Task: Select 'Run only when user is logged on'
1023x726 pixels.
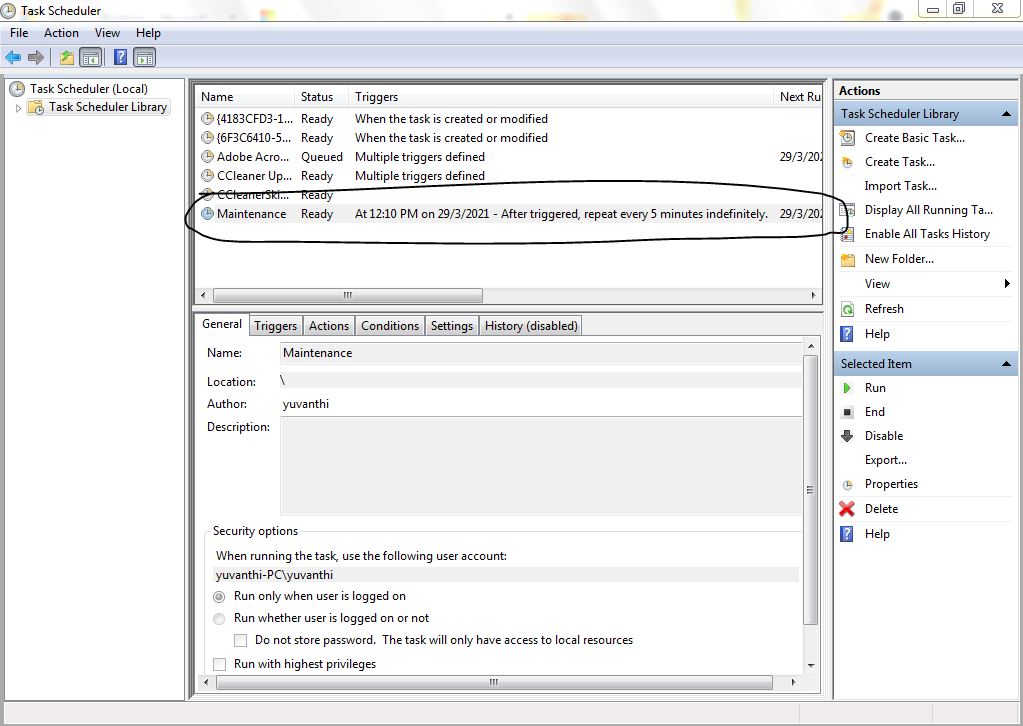Action: coord(219,596)
